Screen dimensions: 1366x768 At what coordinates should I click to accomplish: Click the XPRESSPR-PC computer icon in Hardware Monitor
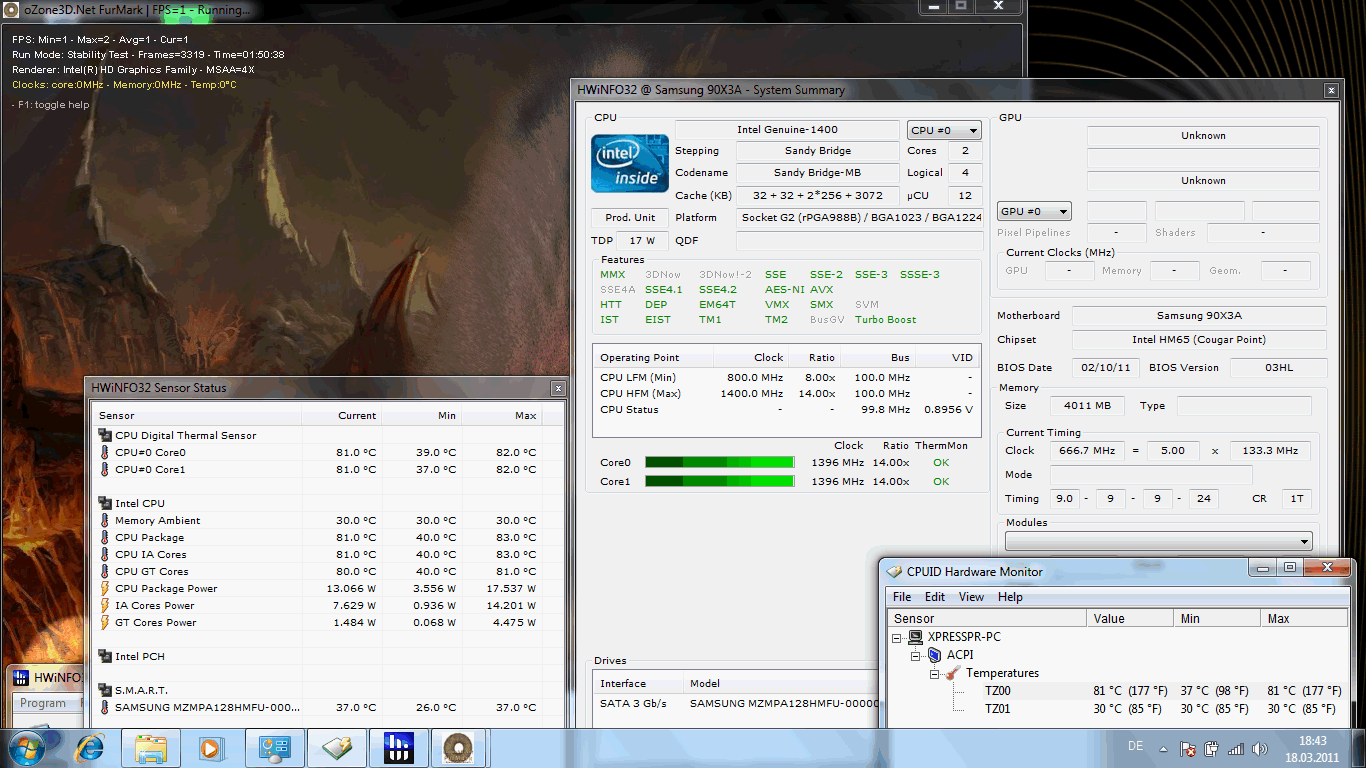914,637
